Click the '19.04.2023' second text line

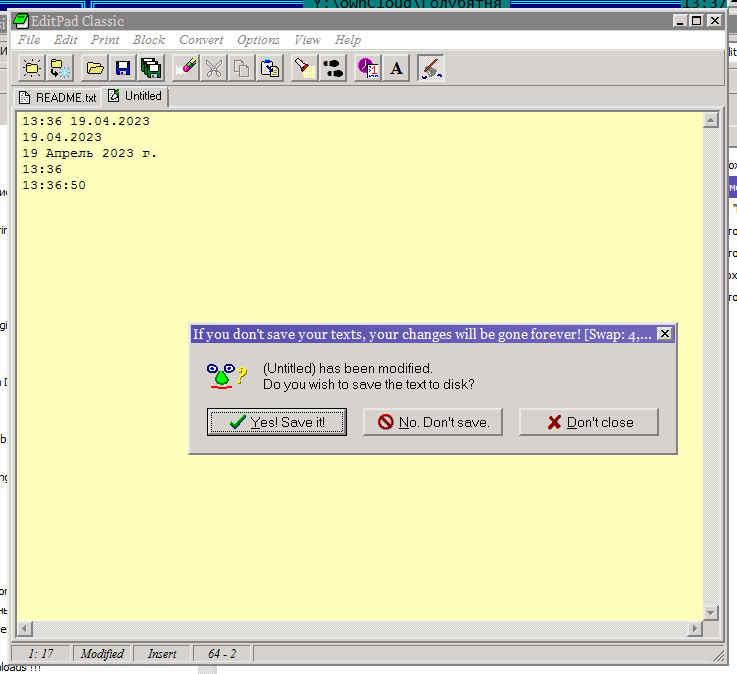point(62,137)
